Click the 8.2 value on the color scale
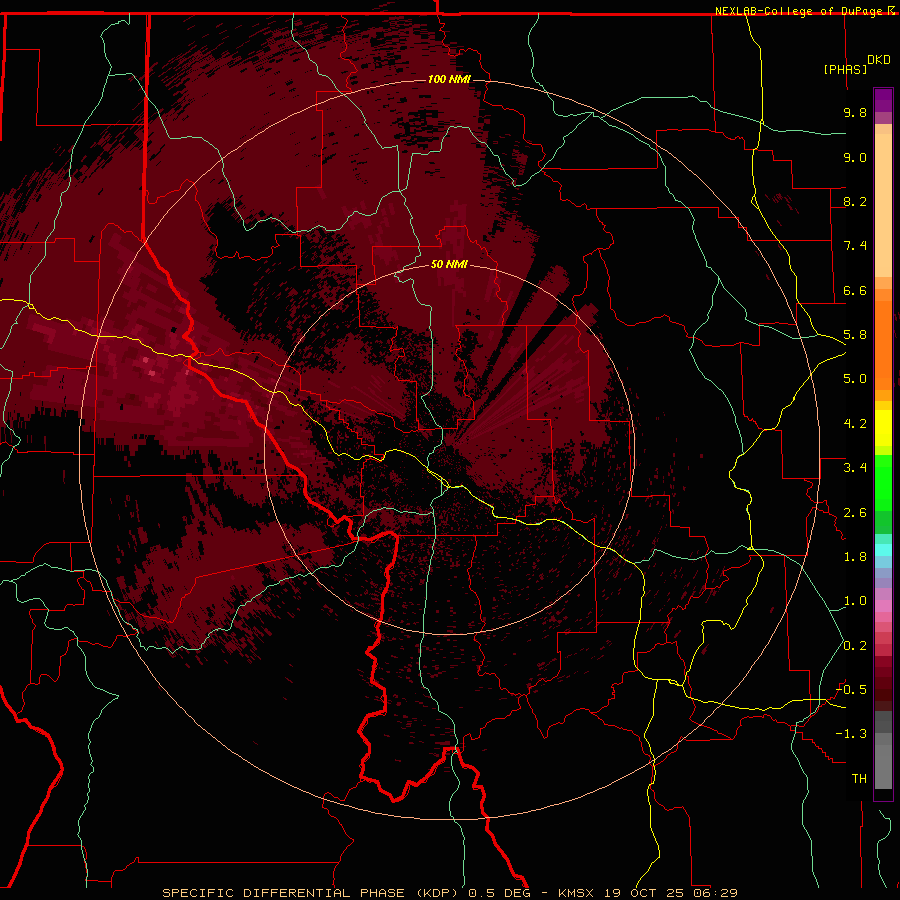This screenshot has width=900, height=900. tap(855, 201)
